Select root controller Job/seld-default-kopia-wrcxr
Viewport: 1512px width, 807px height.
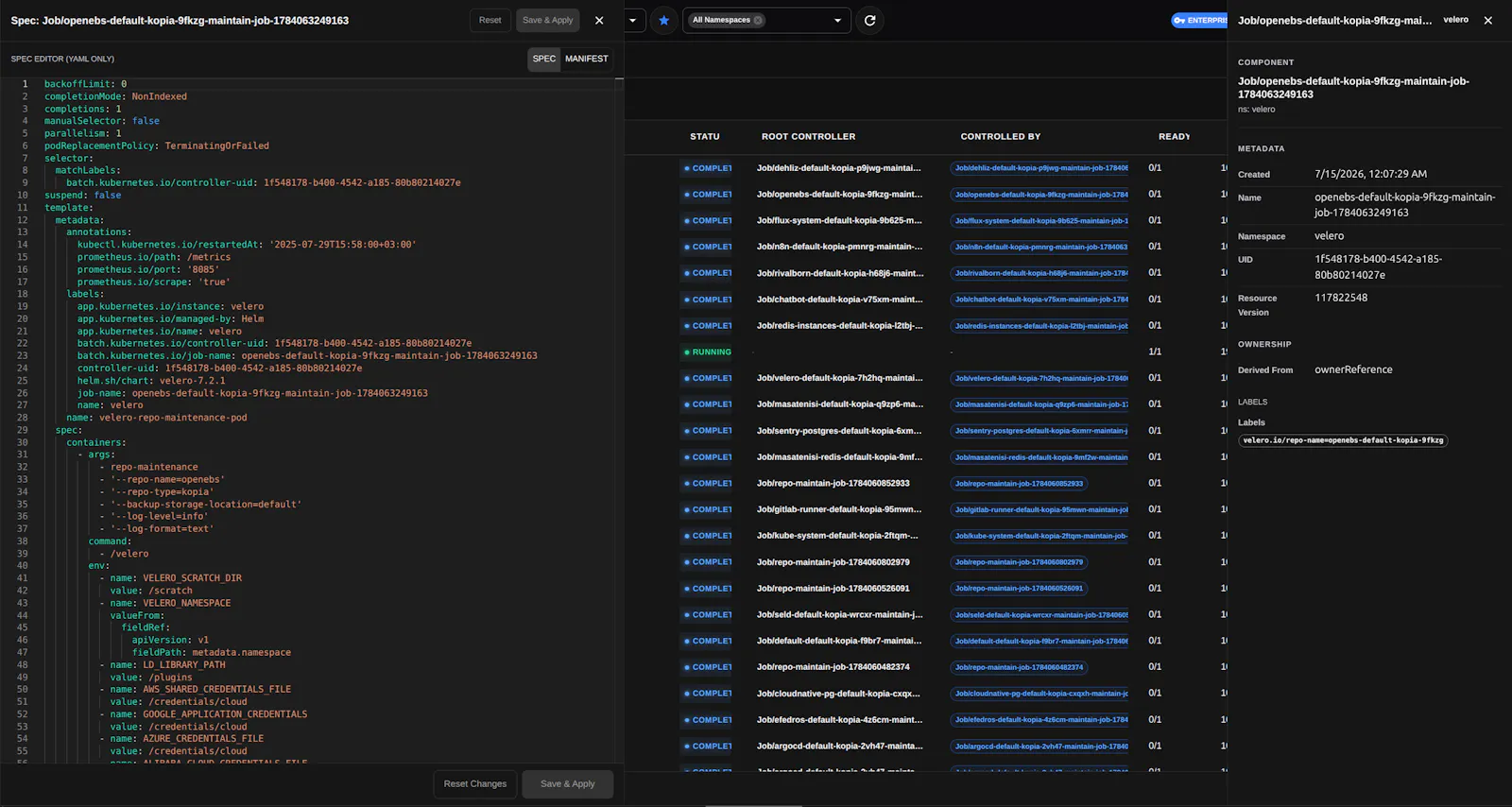coord(840,614)
